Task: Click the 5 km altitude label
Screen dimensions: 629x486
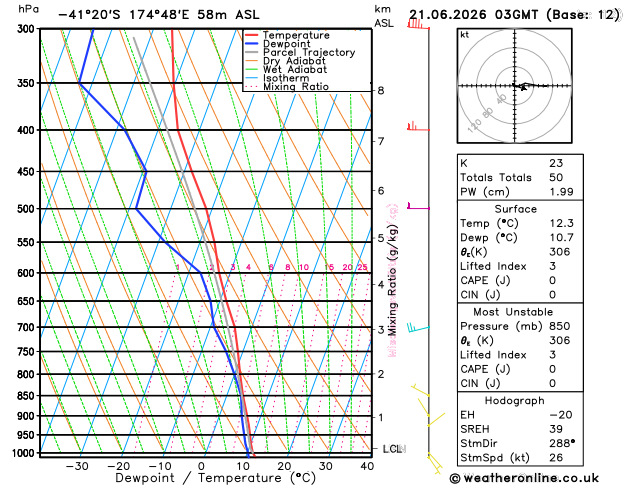Action: pos(381,238)
